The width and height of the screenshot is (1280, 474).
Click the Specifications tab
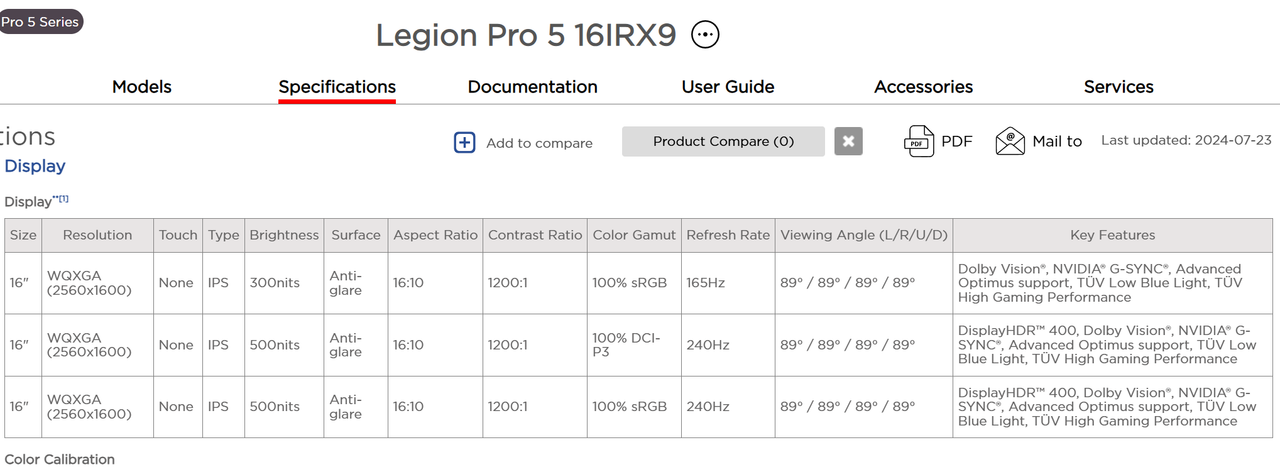[337, 87]
